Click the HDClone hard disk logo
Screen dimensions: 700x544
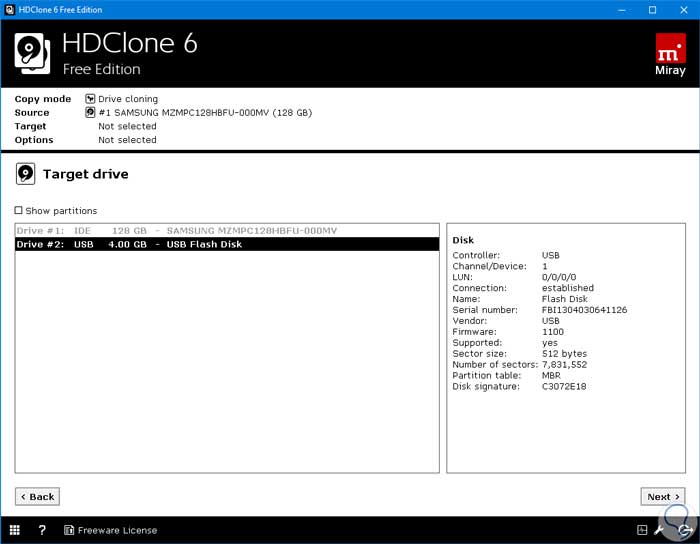32,54
